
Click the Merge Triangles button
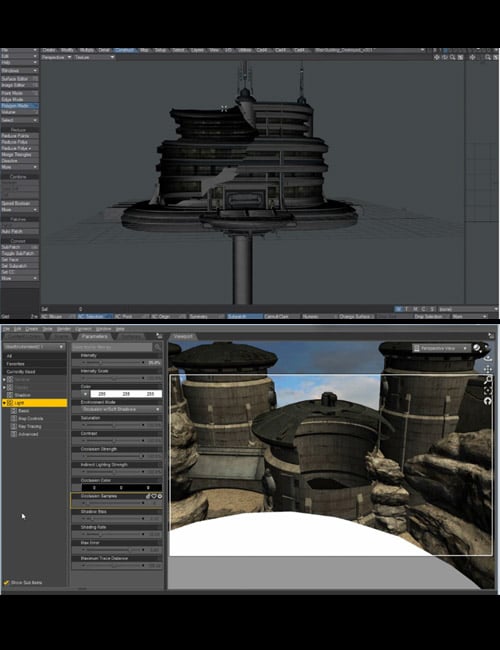point(19,155)
